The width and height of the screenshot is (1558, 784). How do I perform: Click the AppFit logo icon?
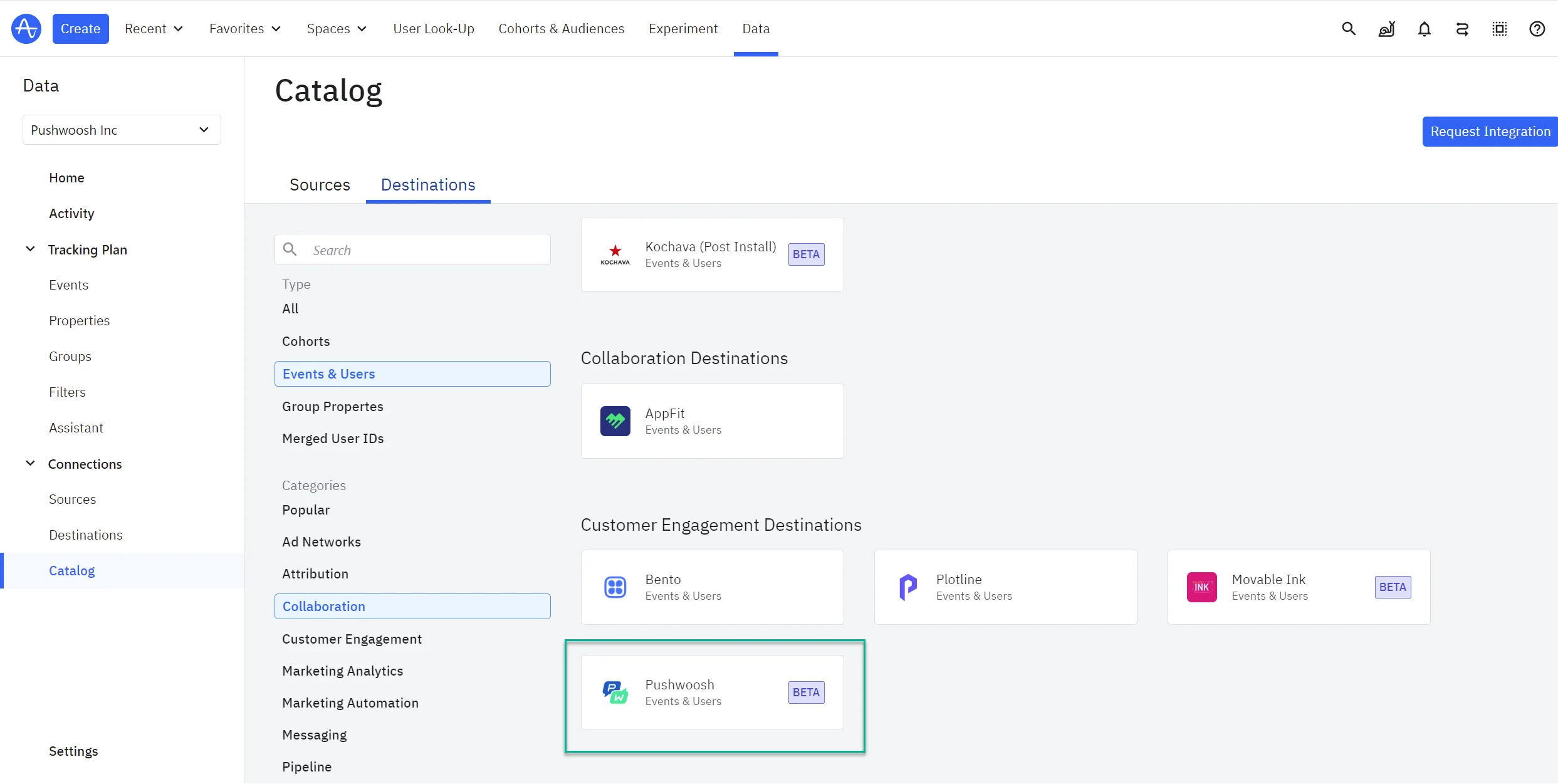(615, 421)
